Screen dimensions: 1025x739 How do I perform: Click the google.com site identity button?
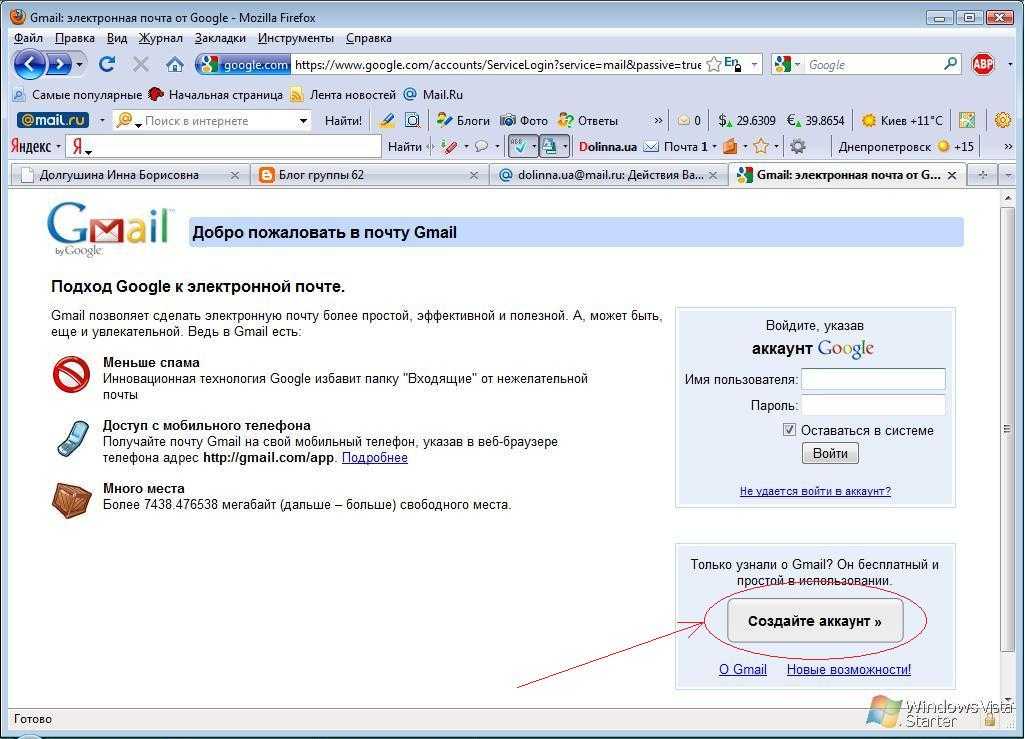coord(243,64)
